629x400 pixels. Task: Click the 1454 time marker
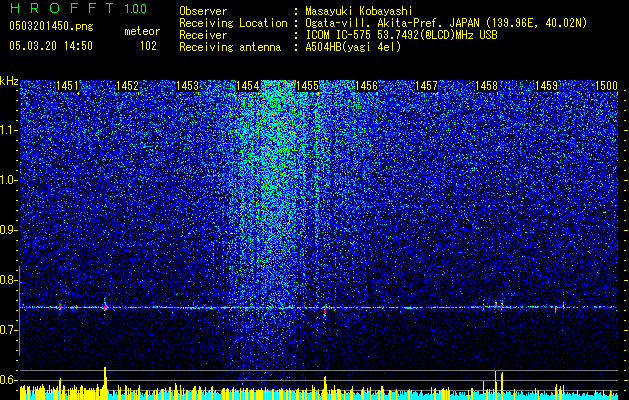click(x=248, y=85)
